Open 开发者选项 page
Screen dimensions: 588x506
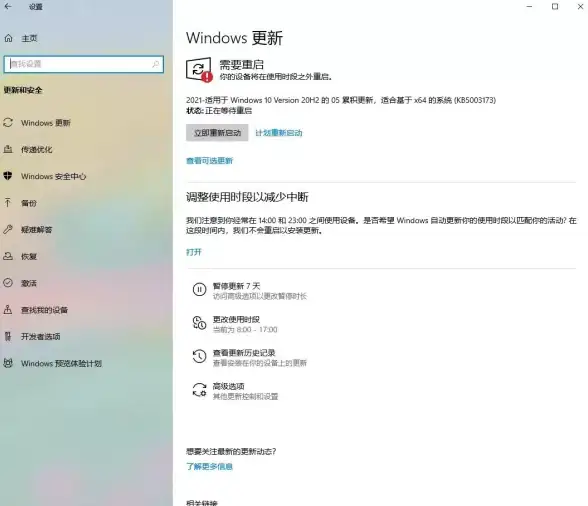tap(40, 337)
